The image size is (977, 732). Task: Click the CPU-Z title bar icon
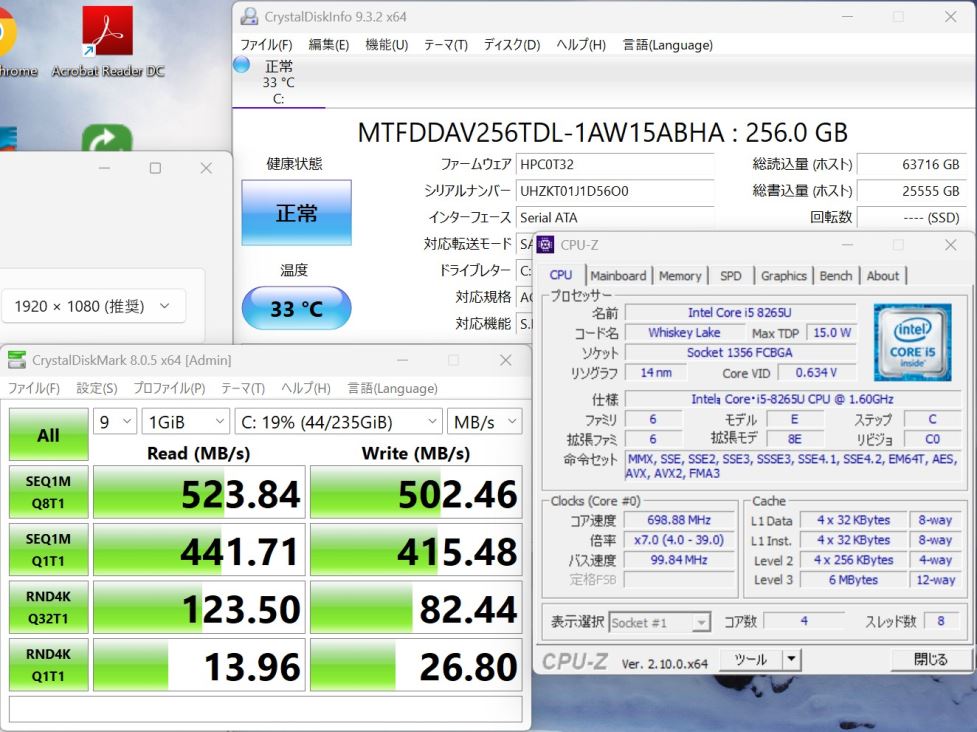(x=545, y=245)
